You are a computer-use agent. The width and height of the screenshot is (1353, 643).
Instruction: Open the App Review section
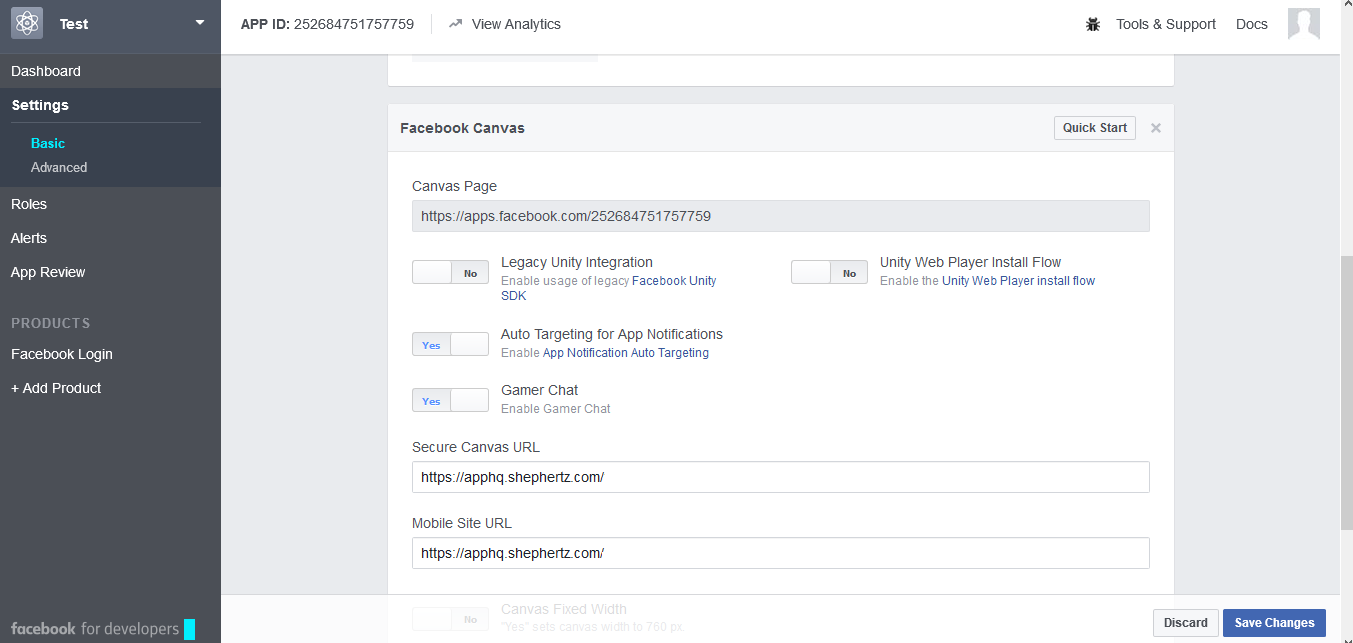48,272
